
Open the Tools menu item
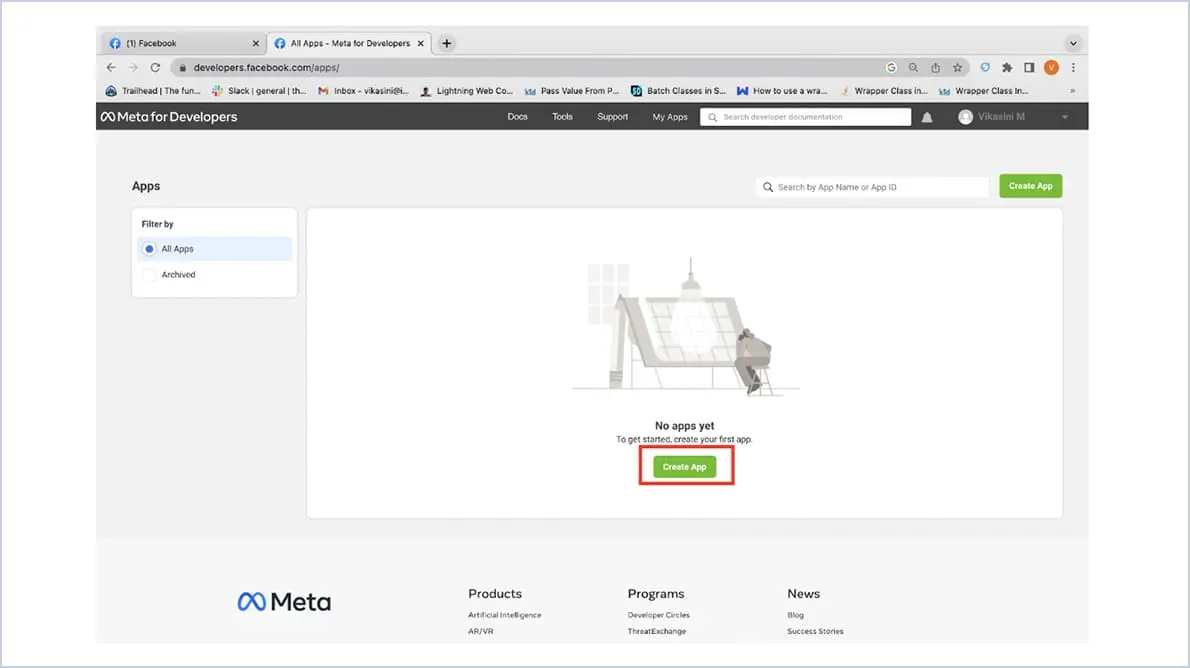click(x=562, y=117)
